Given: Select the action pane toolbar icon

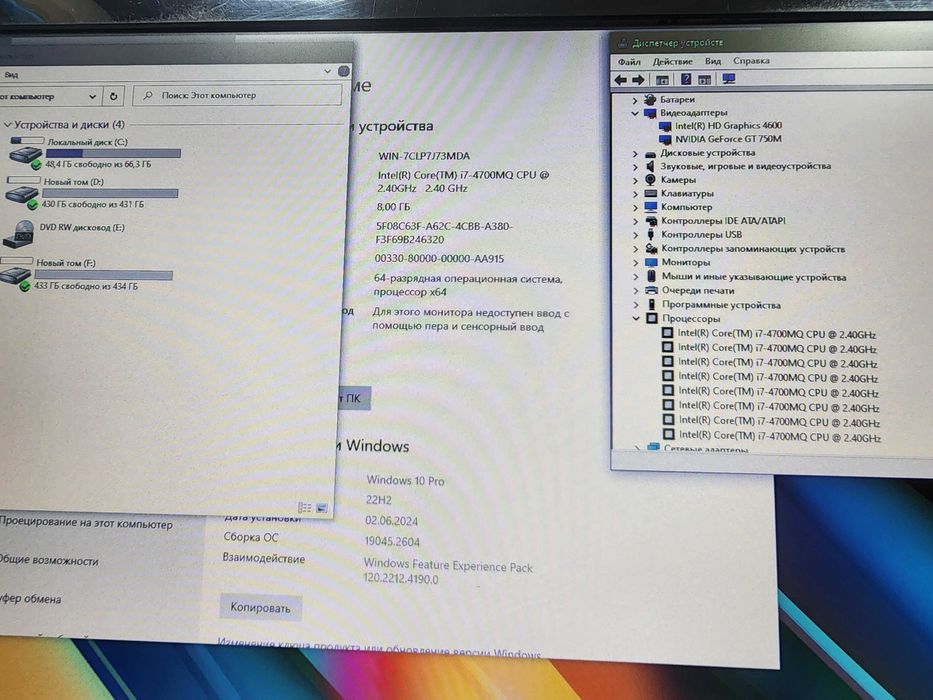Looking at the screenshot, I should (705, 80).
